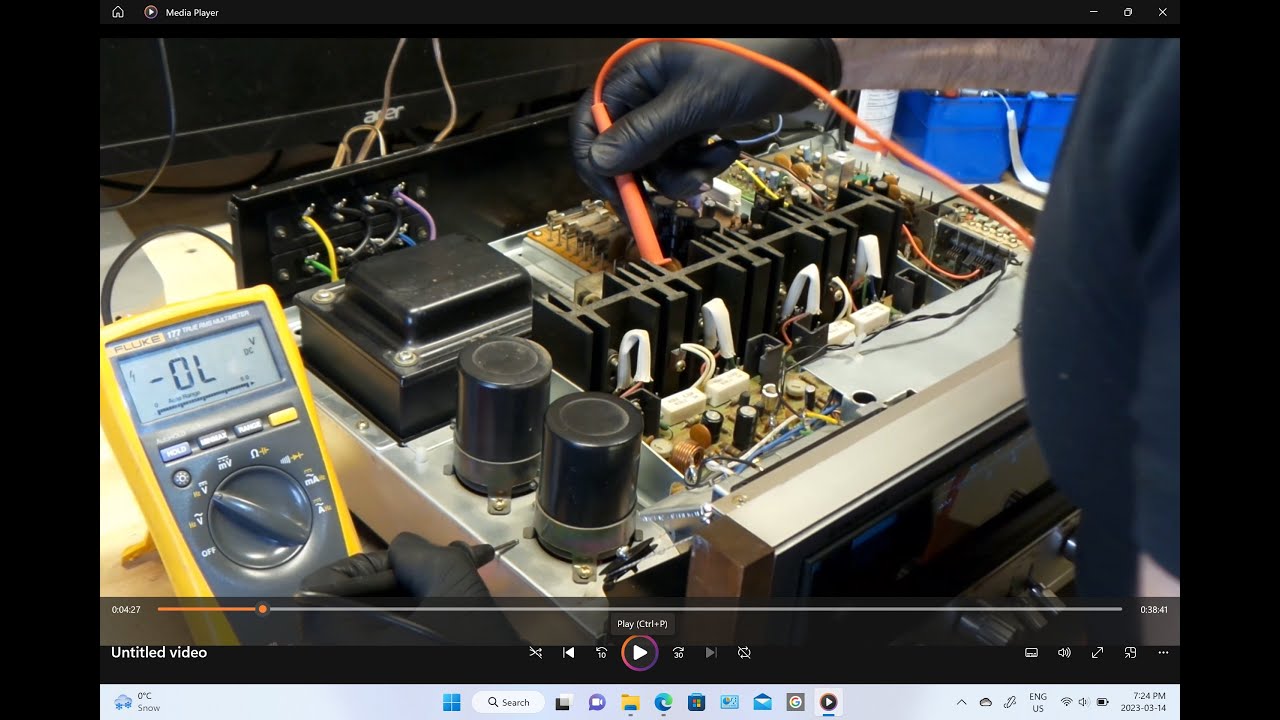
Task: Open the Chat app on the taskbar
Action: pyautogui.click(x=597, y=702)
